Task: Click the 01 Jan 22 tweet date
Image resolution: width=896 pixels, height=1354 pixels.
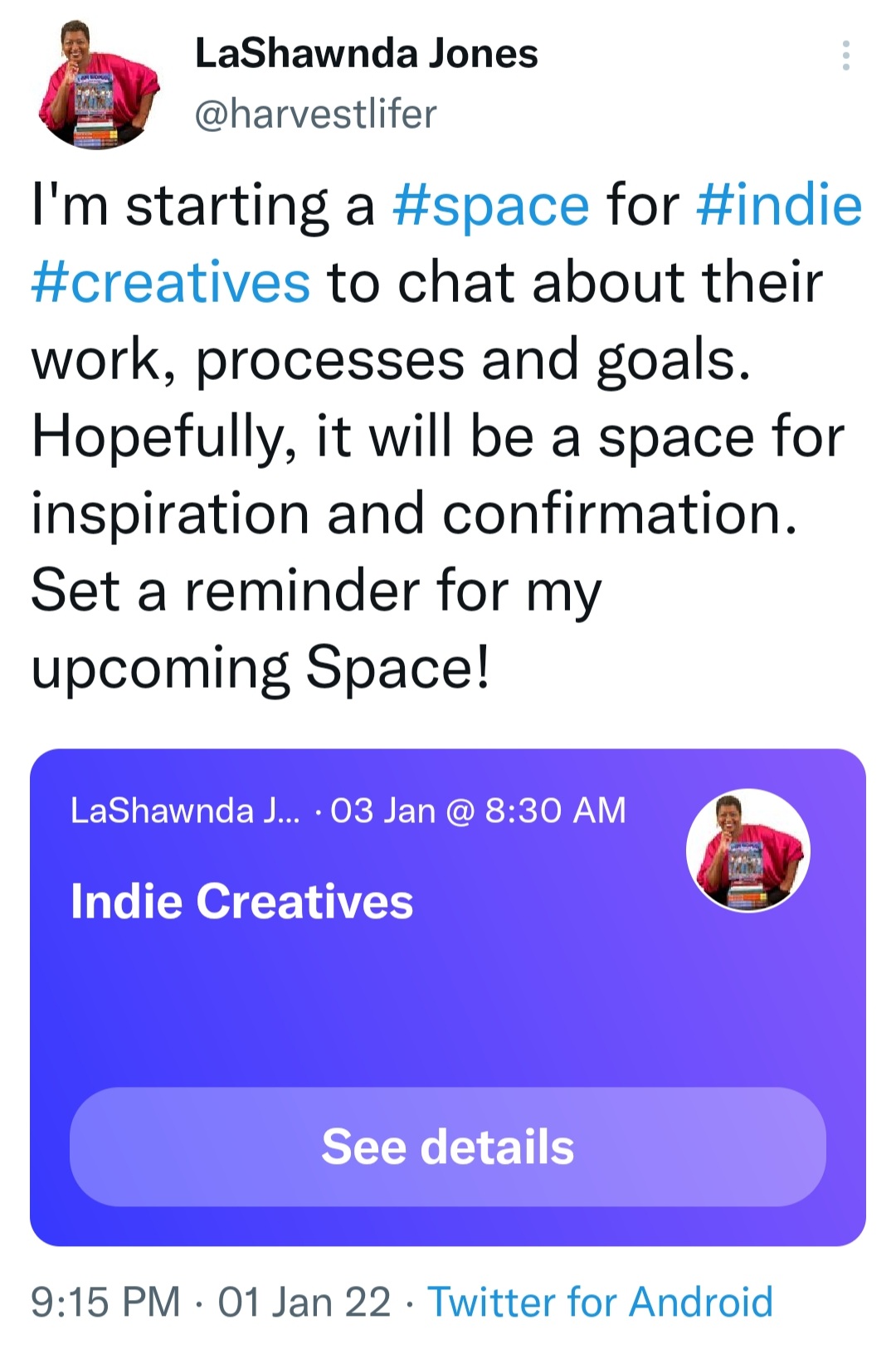Action: click(x=304, y=1302)
